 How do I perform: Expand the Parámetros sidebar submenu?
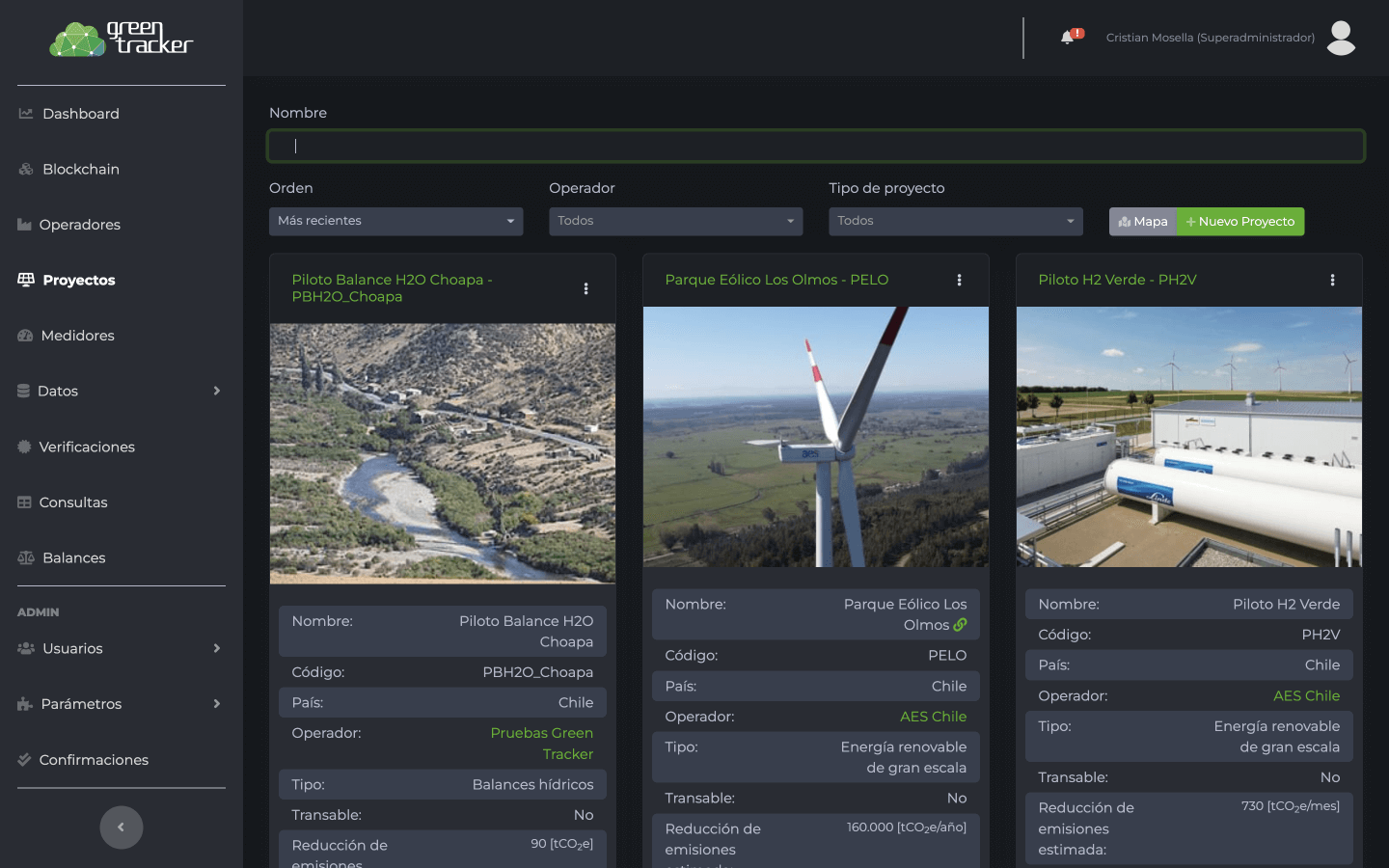(x=121, y=704)
